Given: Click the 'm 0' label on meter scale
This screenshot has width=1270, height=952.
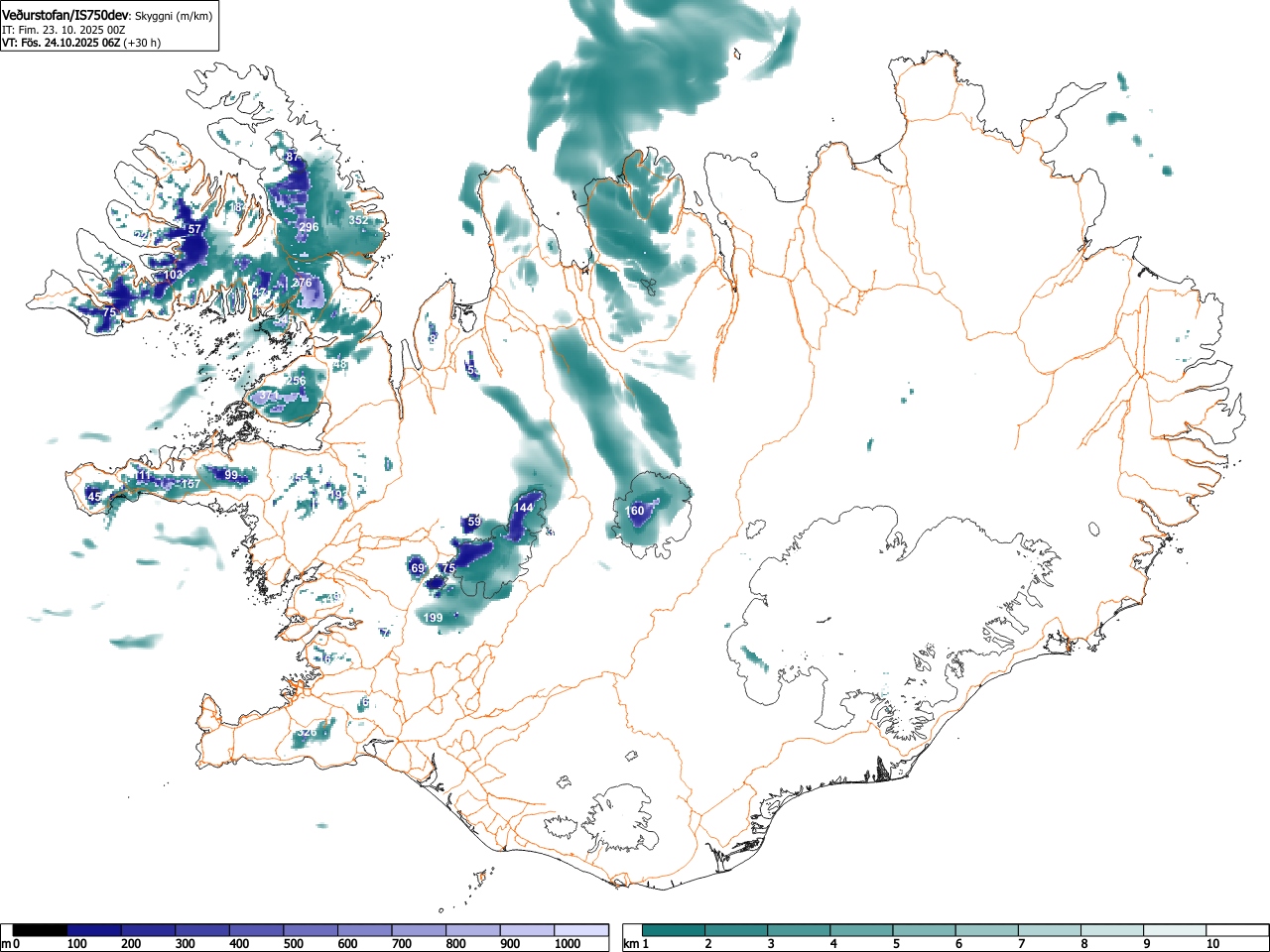Looking at the screenshot, I should pos(11,944).
